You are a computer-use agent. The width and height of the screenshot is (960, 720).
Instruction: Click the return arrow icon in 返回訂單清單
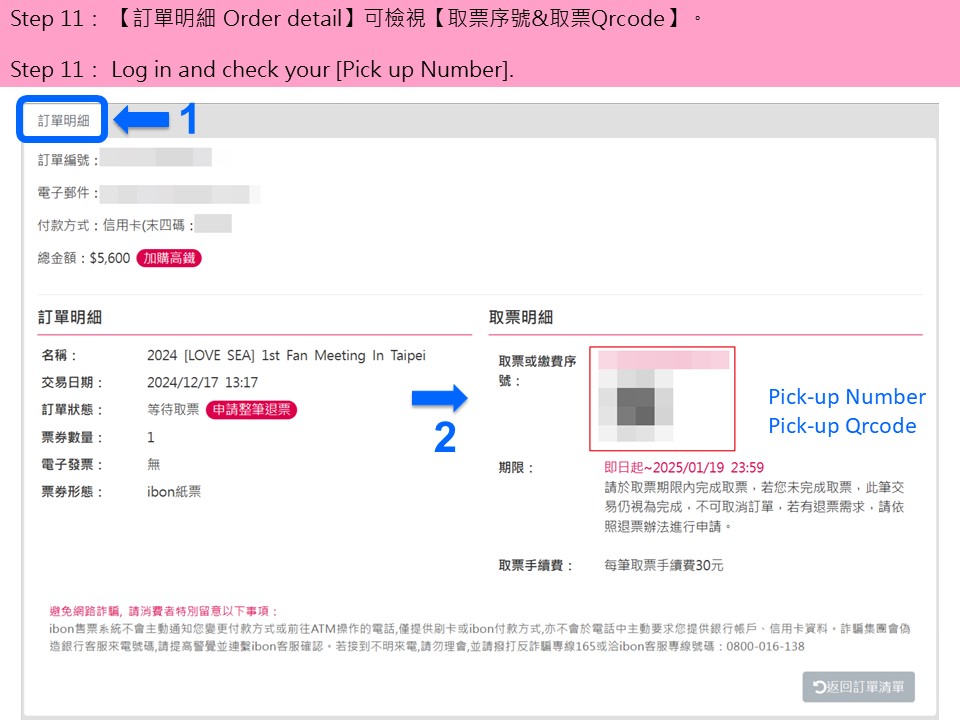(x=819, y=687)
